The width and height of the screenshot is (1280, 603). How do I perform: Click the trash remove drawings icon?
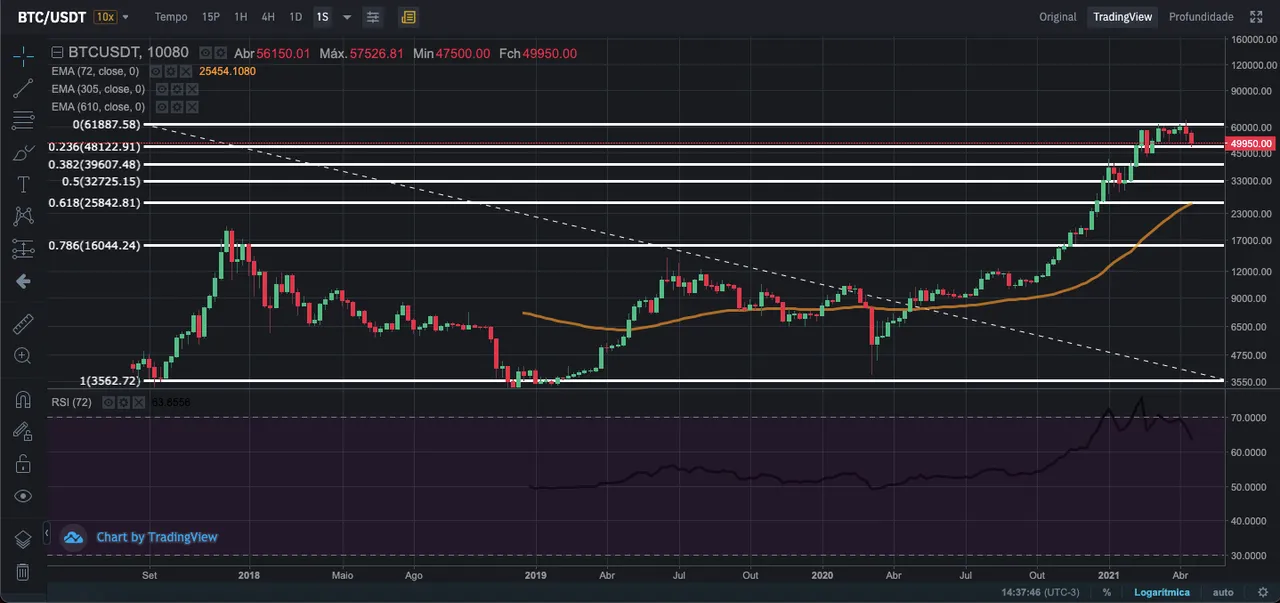tap(23, 572)
